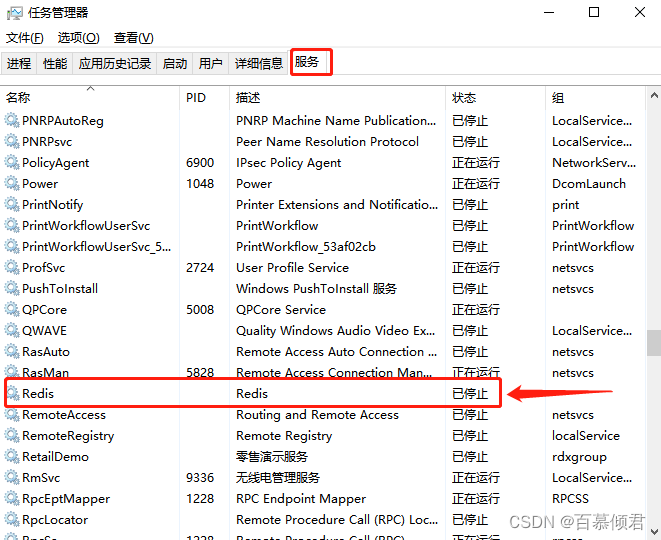Image resolution: width=661 pixels, height=540 pixels.
Task: Click the 已停止 status of Redis
Action: coord(470,394)
